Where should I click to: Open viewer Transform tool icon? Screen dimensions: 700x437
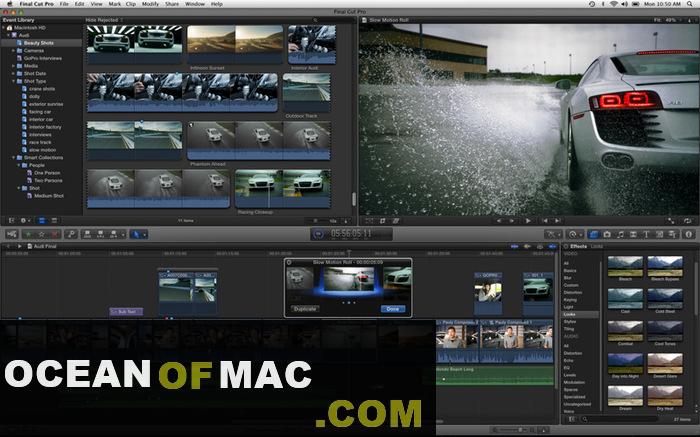(x=369, y=221)
